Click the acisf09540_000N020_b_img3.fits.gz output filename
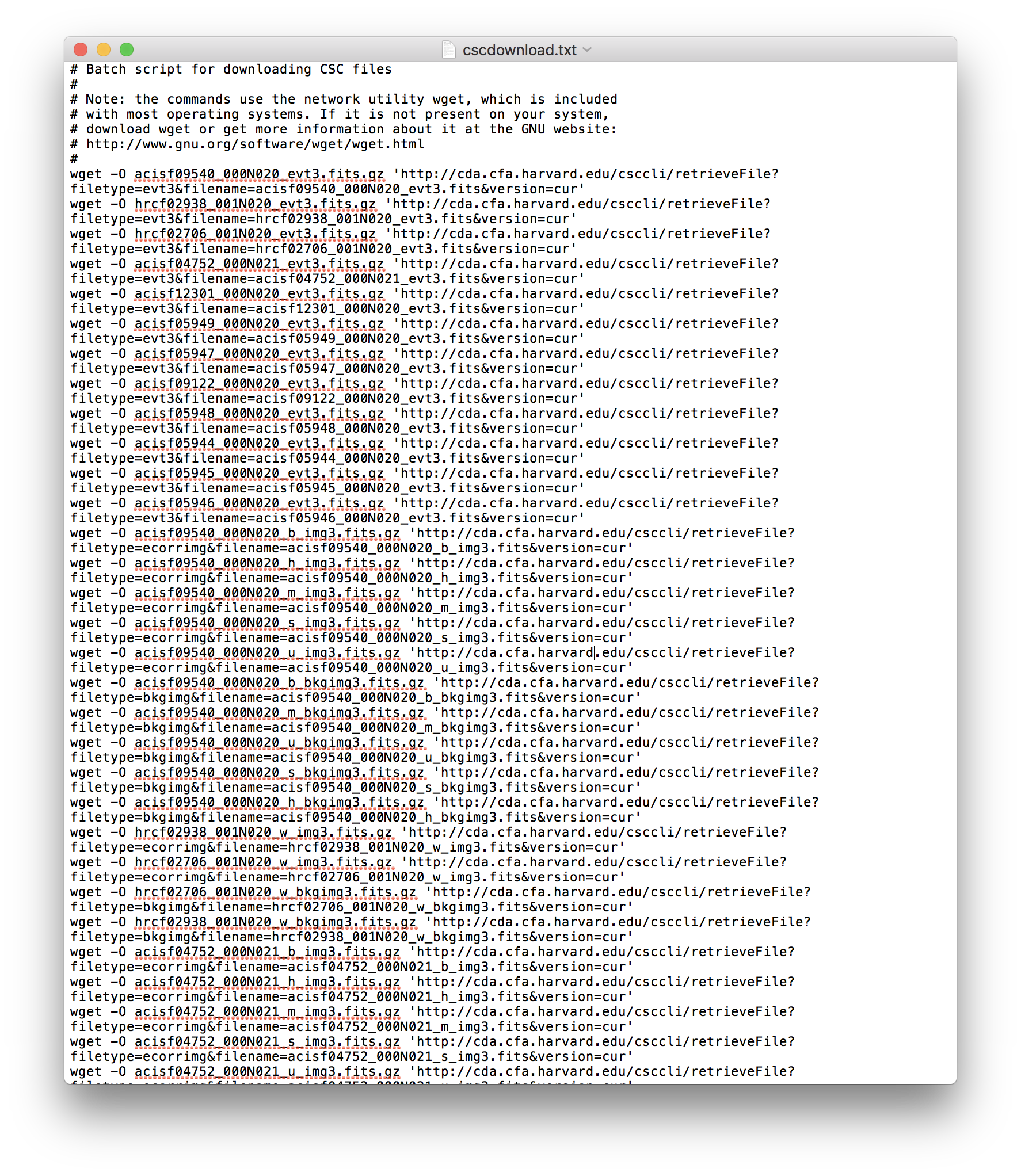This screenshot has width=1021, height=1176. tap(267, 533)
